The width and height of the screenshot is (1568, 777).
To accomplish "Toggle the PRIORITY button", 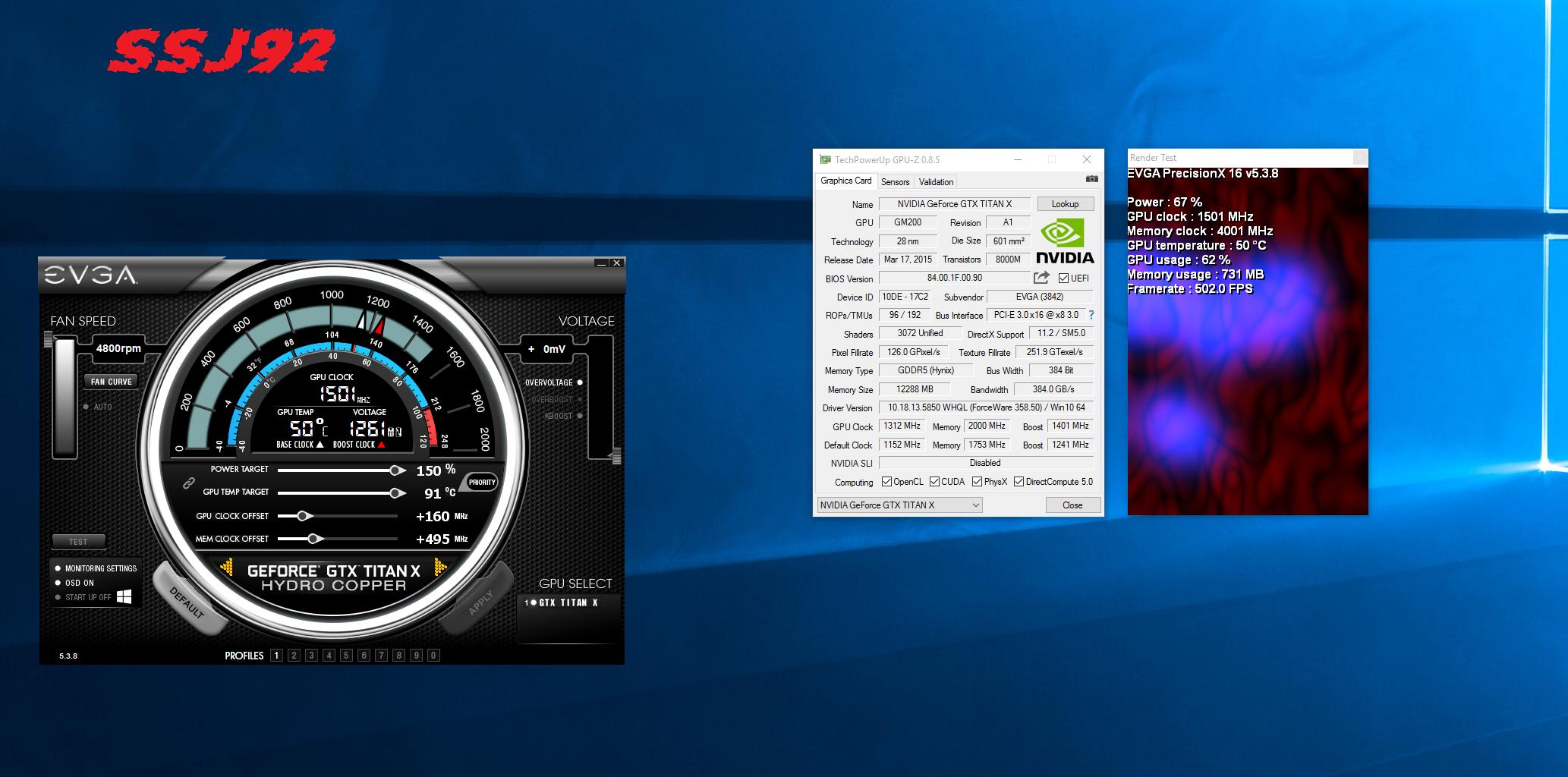I will [482, 482].
